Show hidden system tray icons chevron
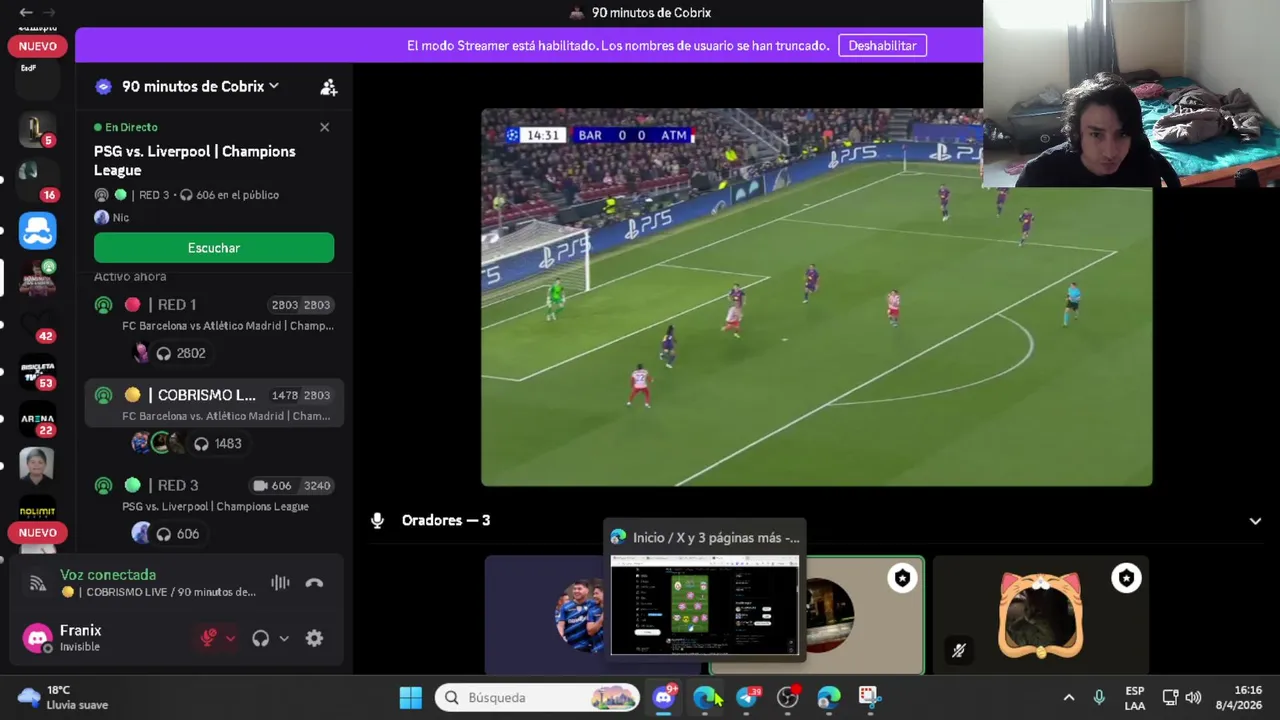 click(1068, 697)
